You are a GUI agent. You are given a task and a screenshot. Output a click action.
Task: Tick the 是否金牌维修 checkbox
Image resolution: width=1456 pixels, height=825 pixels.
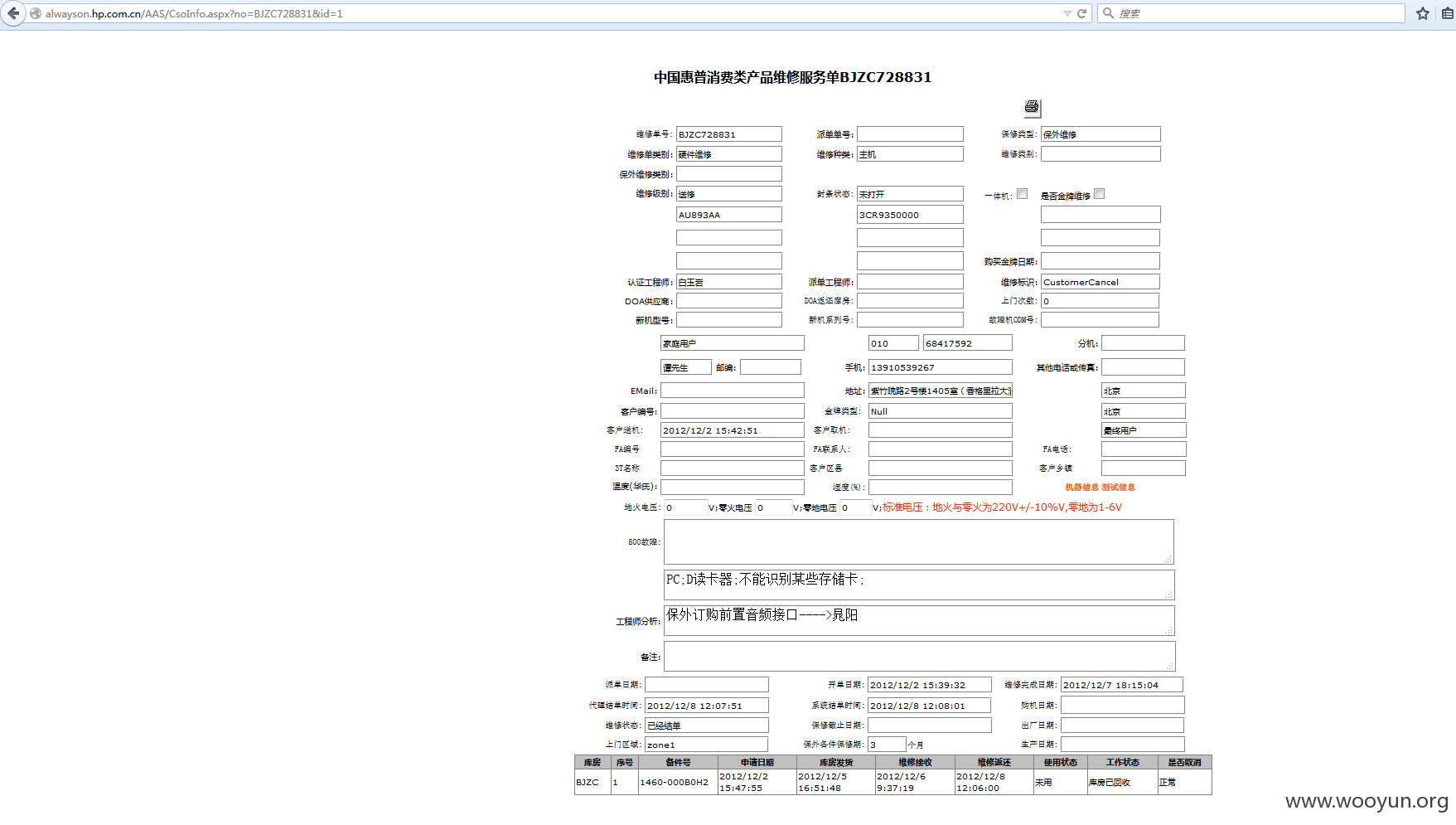(x=1099, y=194)
